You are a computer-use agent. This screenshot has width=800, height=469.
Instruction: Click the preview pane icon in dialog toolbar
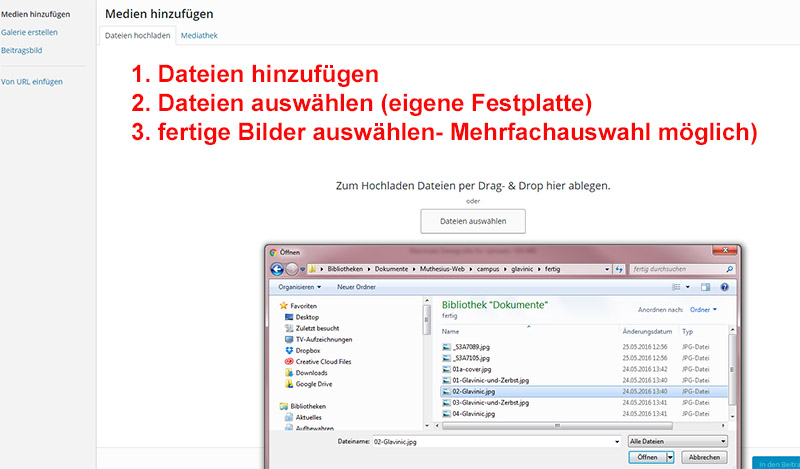tap(705, 287)
